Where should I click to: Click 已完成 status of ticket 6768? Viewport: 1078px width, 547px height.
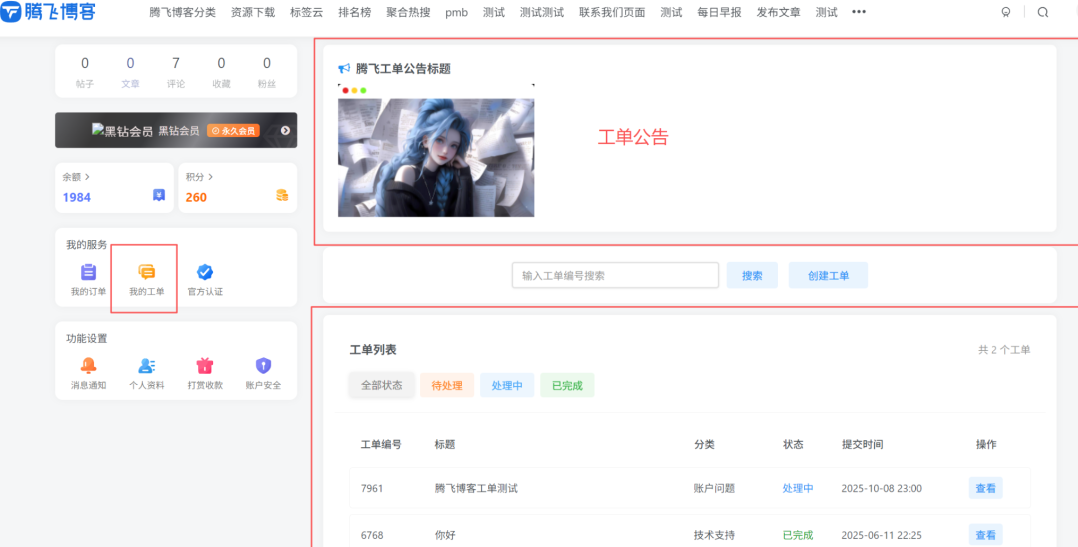click(798, 535)
